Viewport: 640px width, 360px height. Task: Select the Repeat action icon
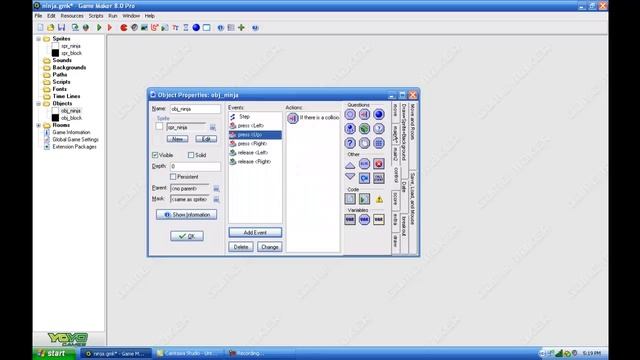[x=364, y=178]
